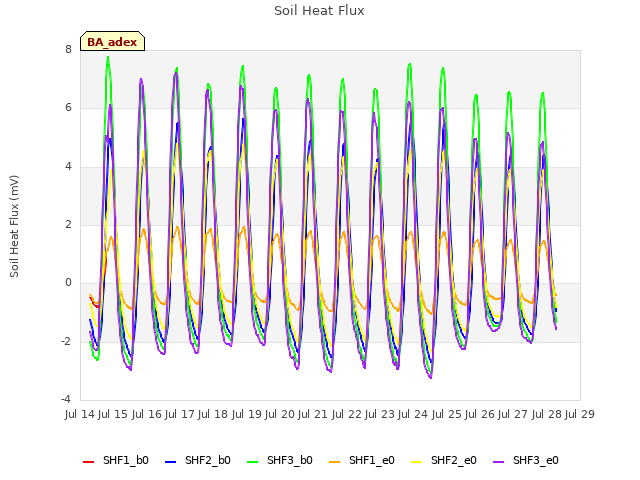Image resolution: width=640 pixels, height=480 pixels.
Task: Click the purple SHF3_e0 legend swatch
Action: (499, 462)
